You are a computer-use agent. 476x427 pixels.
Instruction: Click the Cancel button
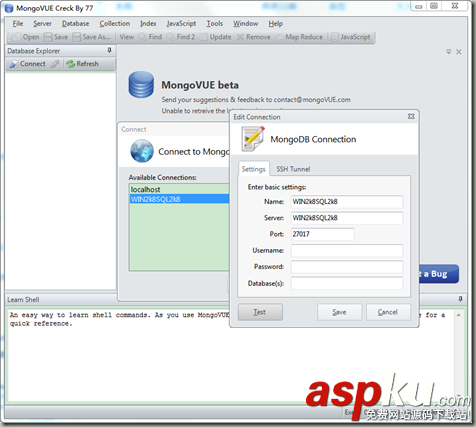[388, 312]
